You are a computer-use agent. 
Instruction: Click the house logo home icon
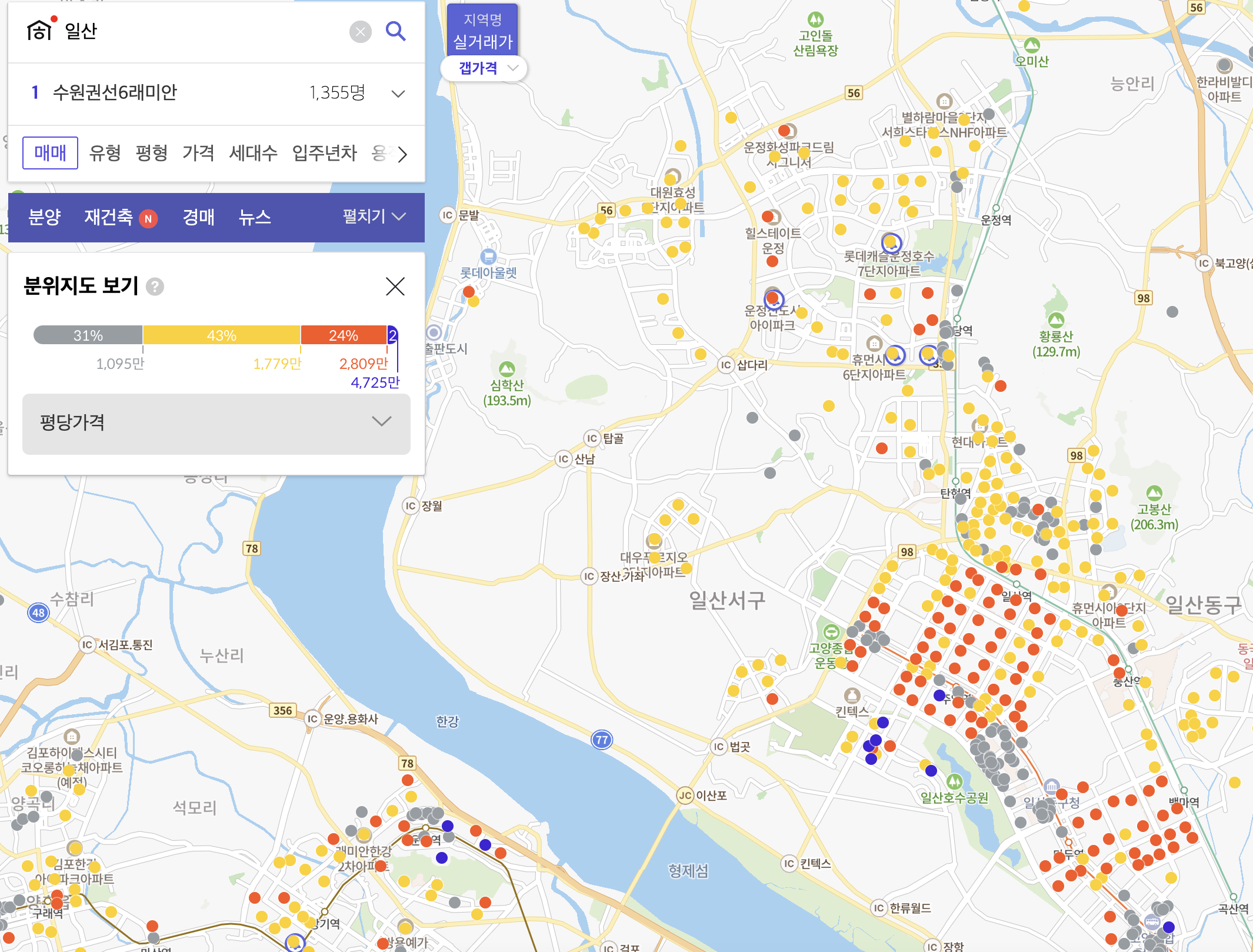[x=39, y=30]
